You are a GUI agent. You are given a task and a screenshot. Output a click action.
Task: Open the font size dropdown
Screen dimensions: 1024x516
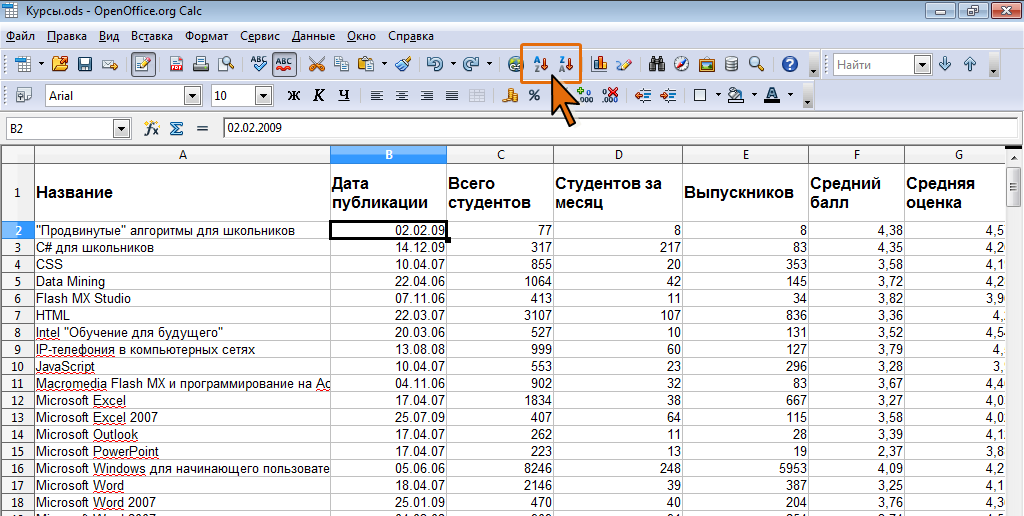click(263, 96)
